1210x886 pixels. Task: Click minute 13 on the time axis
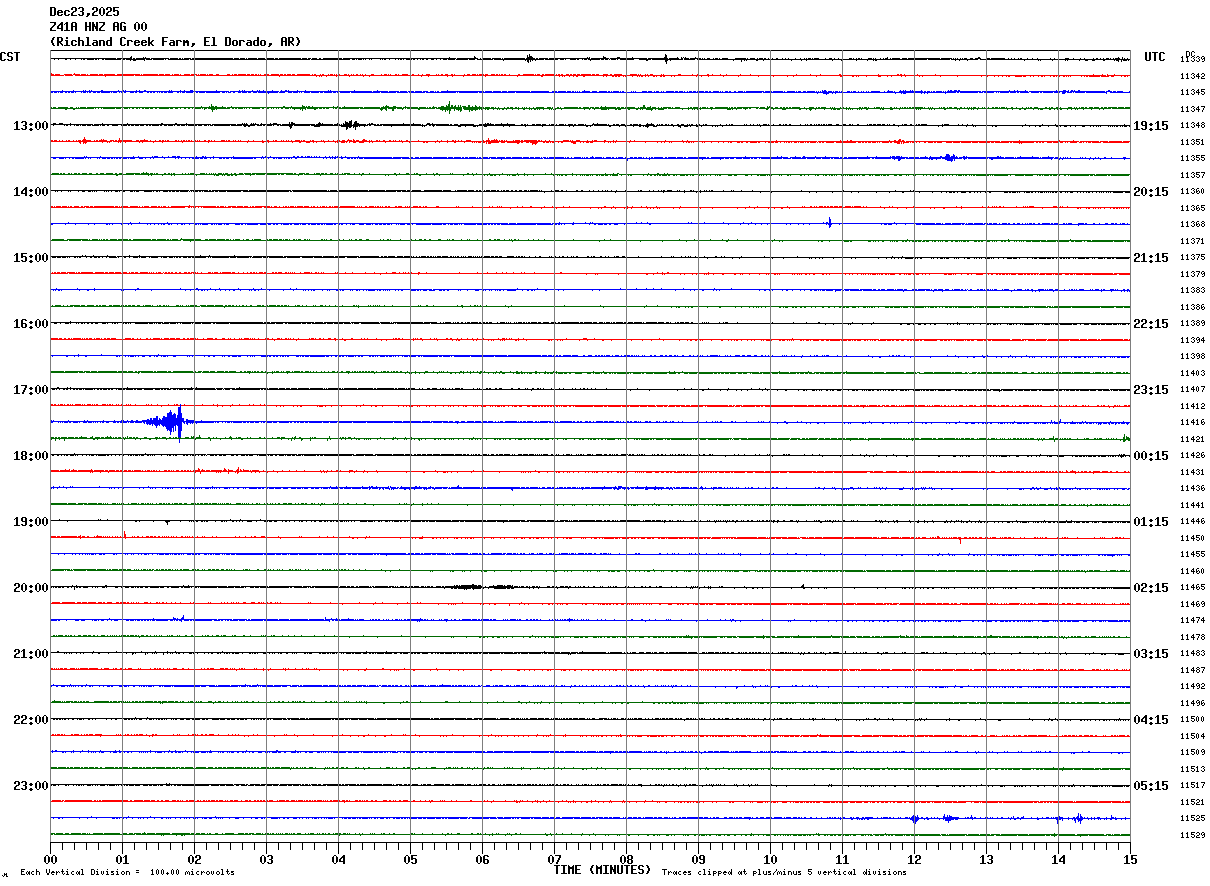[987, 859]
